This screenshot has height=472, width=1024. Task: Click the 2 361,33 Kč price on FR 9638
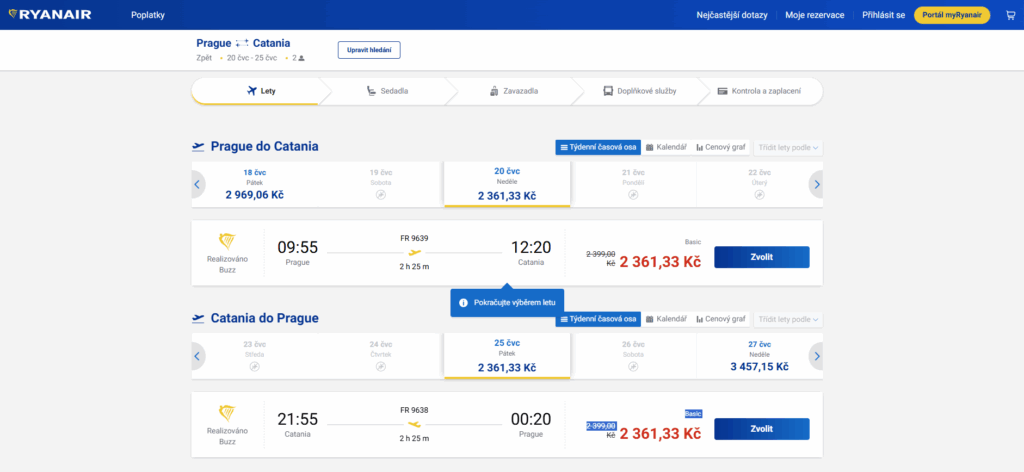[x=660, y=434]
